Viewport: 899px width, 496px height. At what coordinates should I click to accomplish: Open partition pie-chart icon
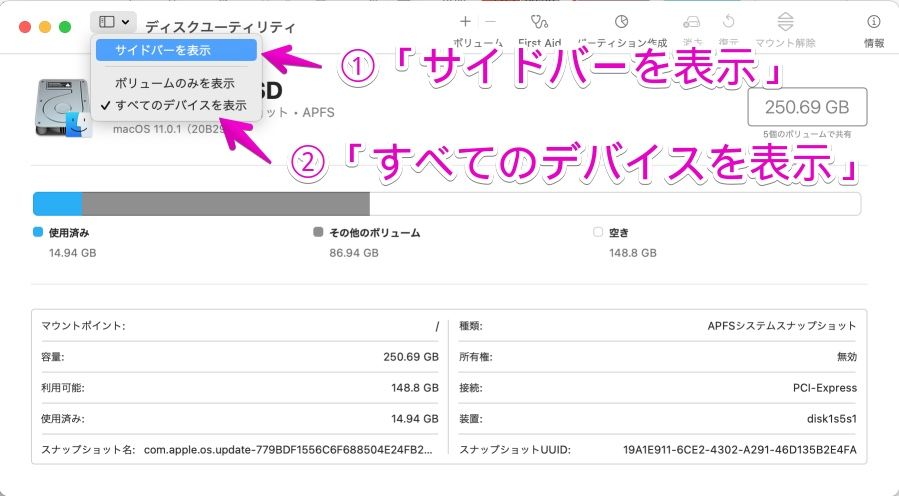click(622, 22)
